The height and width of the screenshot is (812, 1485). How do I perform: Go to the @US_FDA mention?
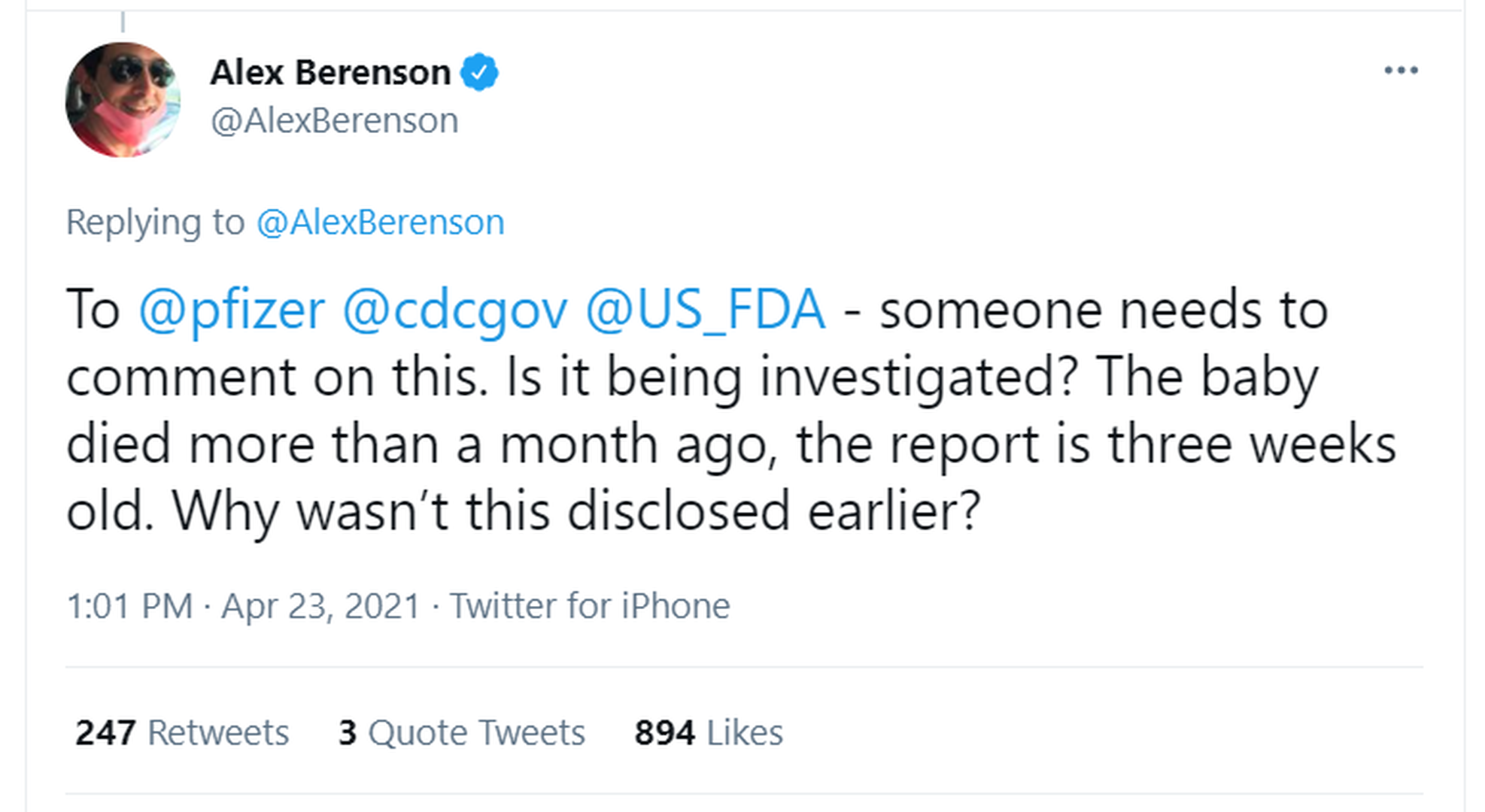(x=705, y=310)
